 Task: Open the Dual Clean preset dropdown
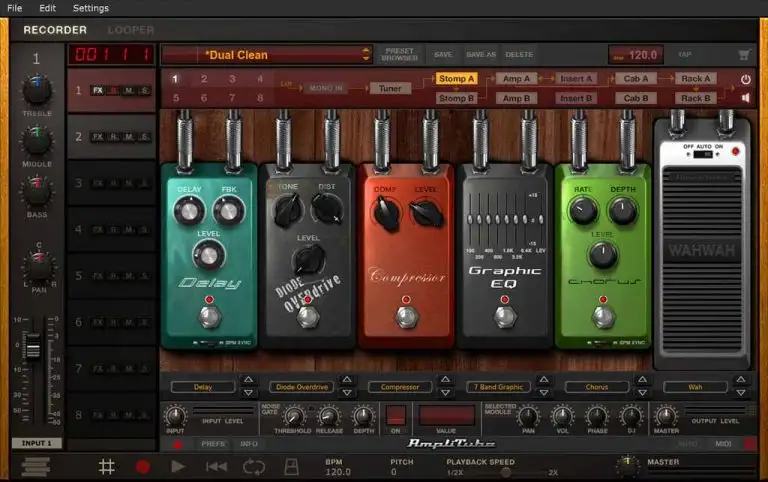[x=267, y=54]
